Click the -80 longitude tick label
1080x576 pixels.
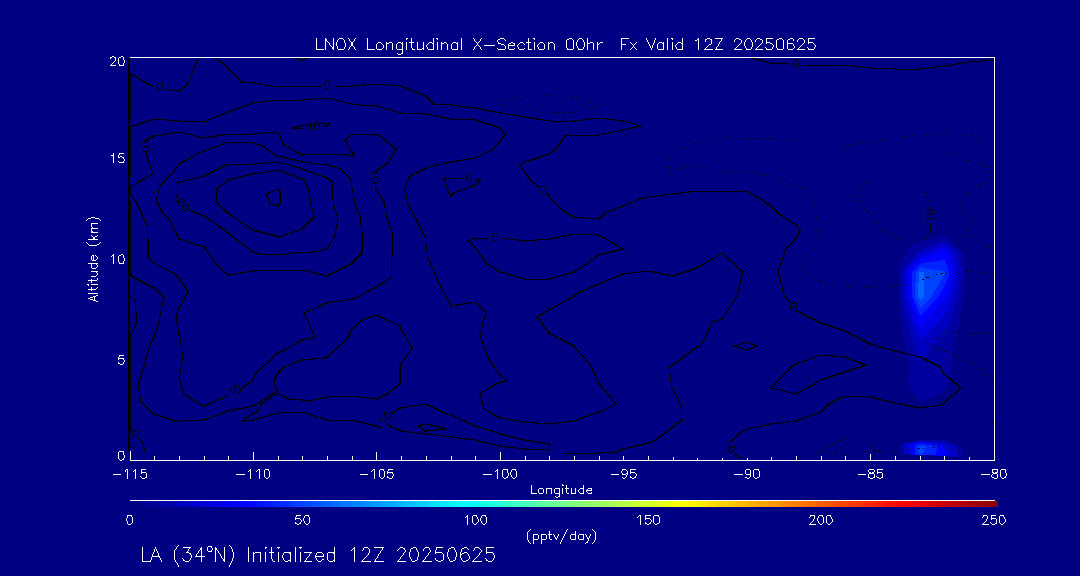[993, 475]
